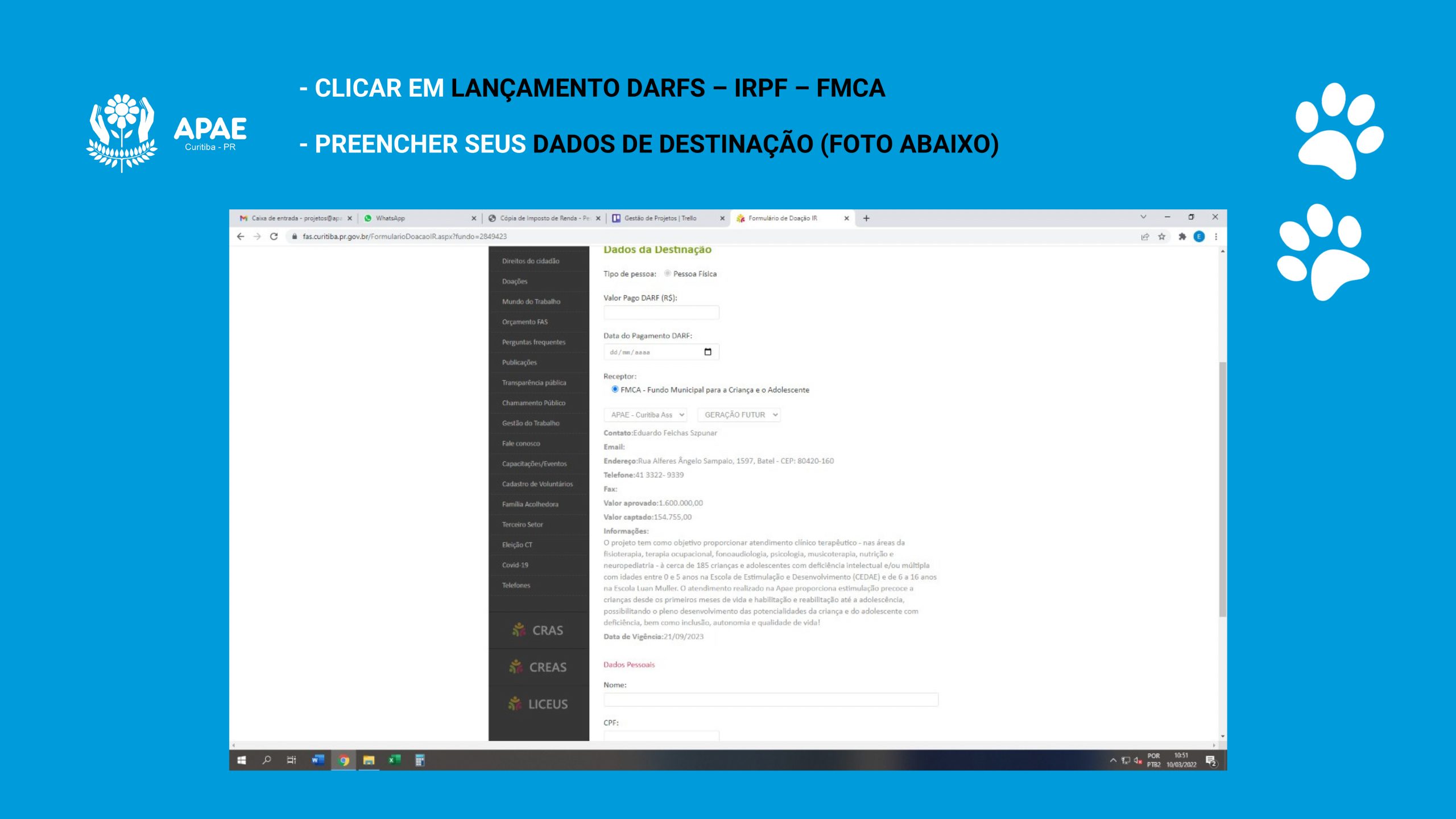The image size is (1456, 819).
Task: Open the APAE - Curitiba Ass dropdown
Action: 645,415
